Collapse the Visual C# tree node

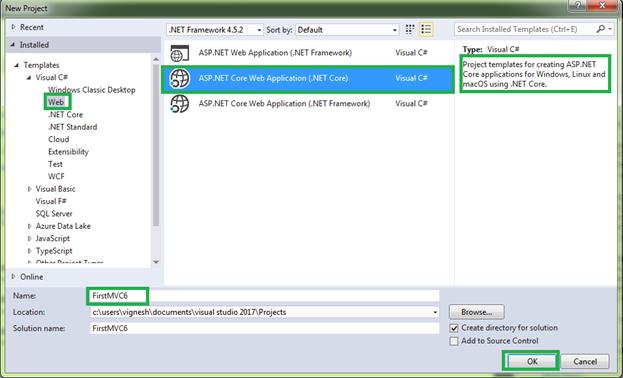click(29, 78)
